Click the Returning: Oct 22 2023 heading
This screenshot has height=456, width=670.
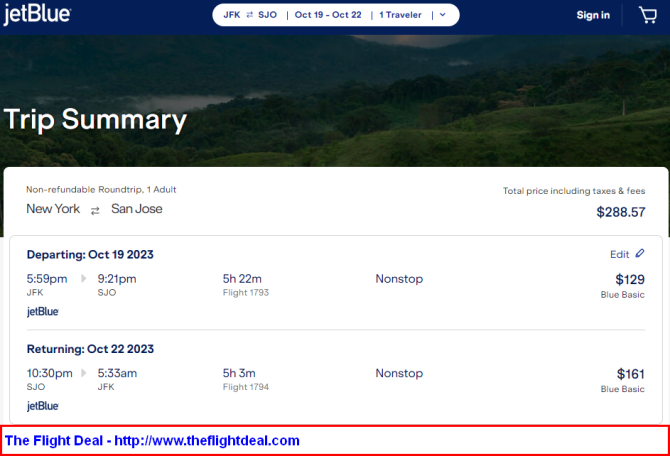90,349
